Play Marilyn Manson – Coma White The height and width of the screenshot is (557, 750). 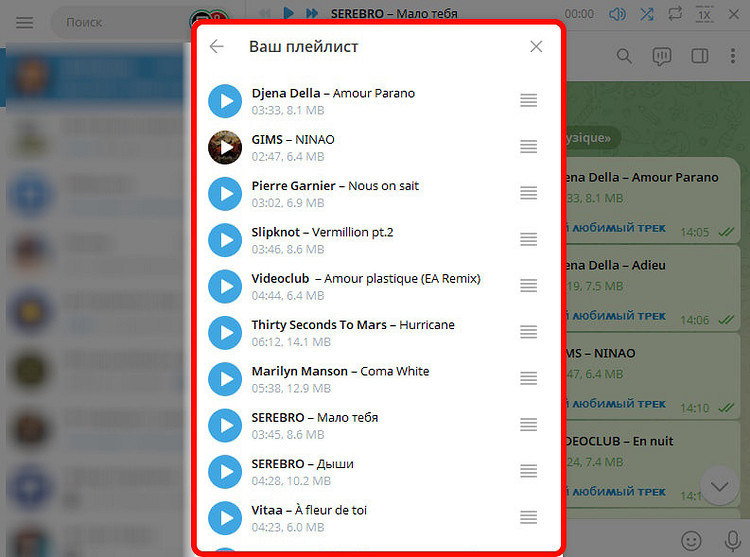[x=225, y=379]
